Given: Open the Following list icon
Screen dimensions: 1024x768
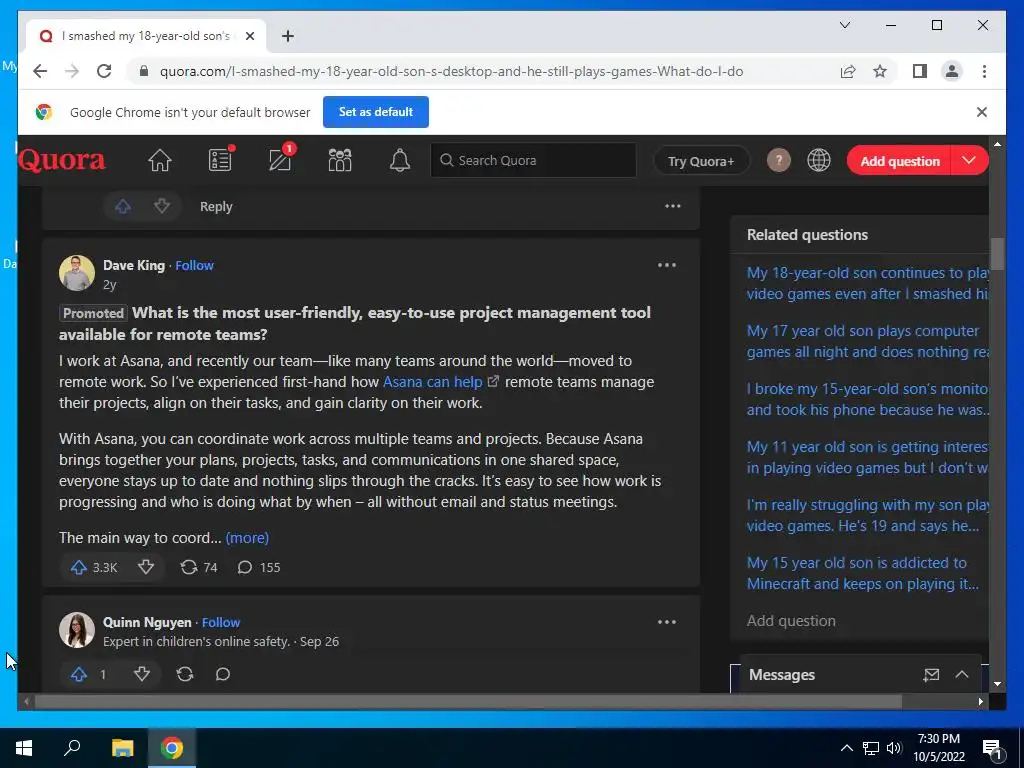Looking at the screenshot, I should [x=221, y=160].
